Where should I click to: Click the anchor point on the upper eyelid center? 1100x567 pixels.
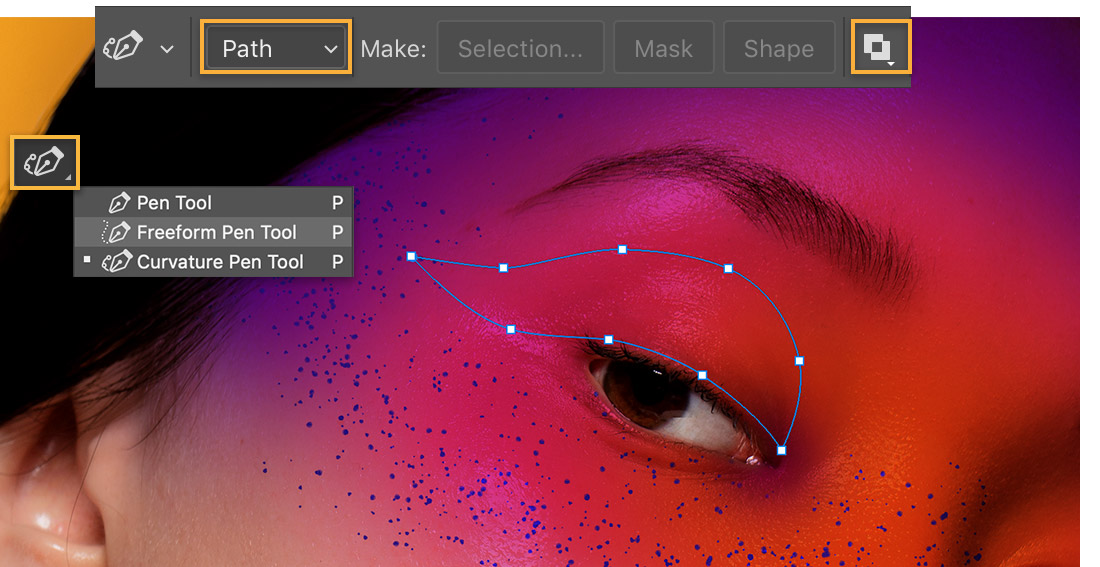coord(609,340)
